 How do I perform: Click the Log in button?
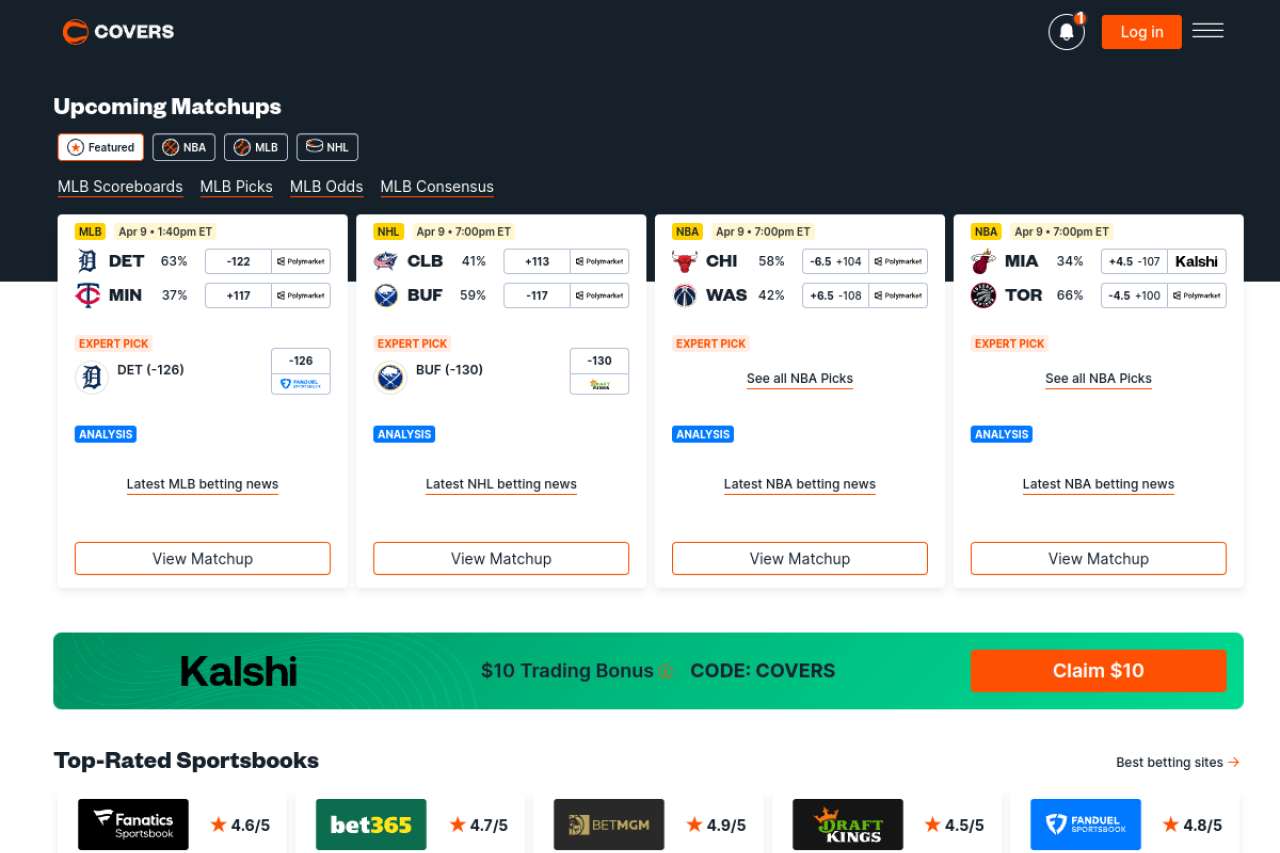[1141, 32]
